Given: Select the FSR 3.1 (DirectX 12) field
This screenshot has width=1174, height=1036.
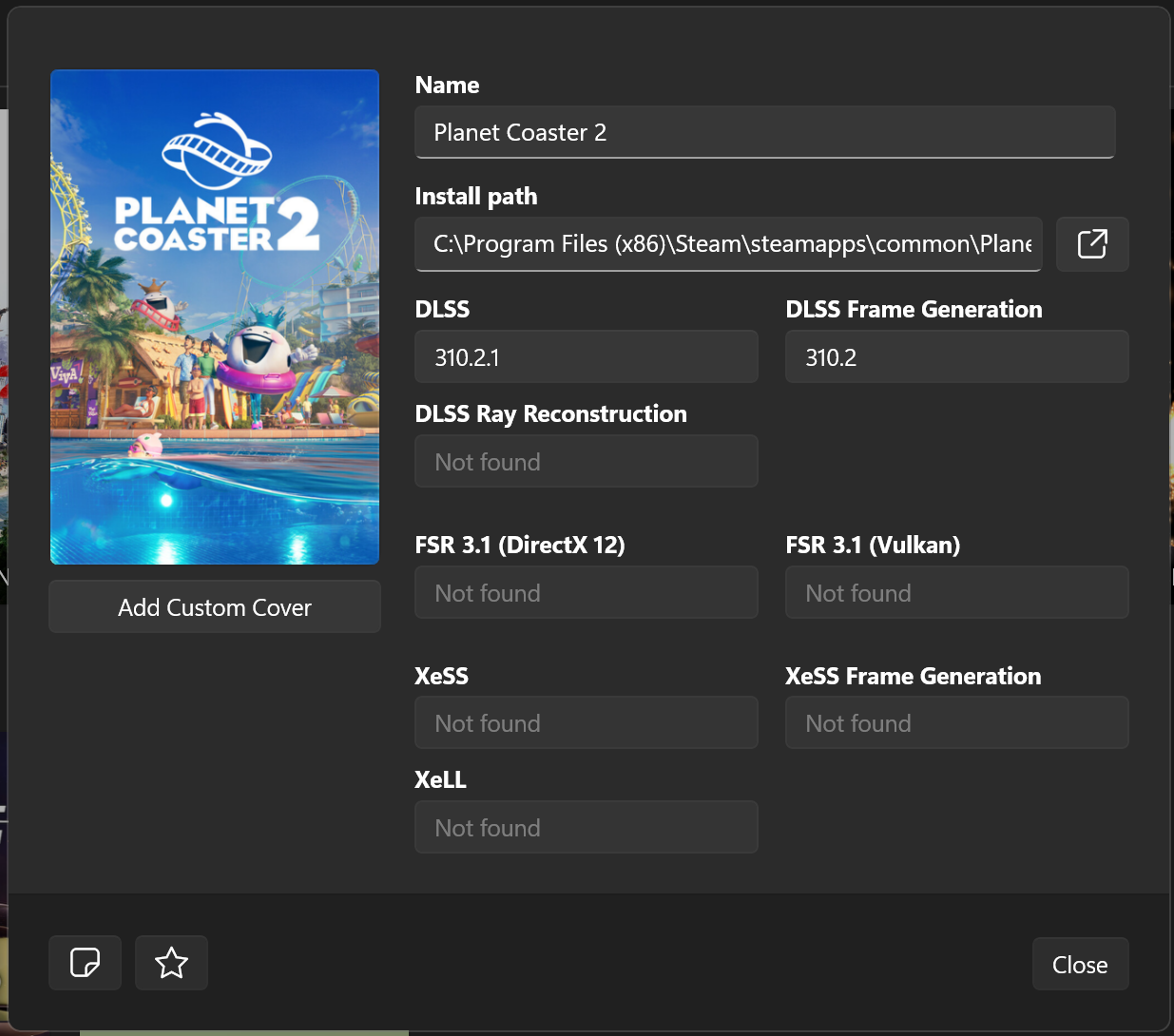Looking at the screenshot, I should click(x=587, y=593).
